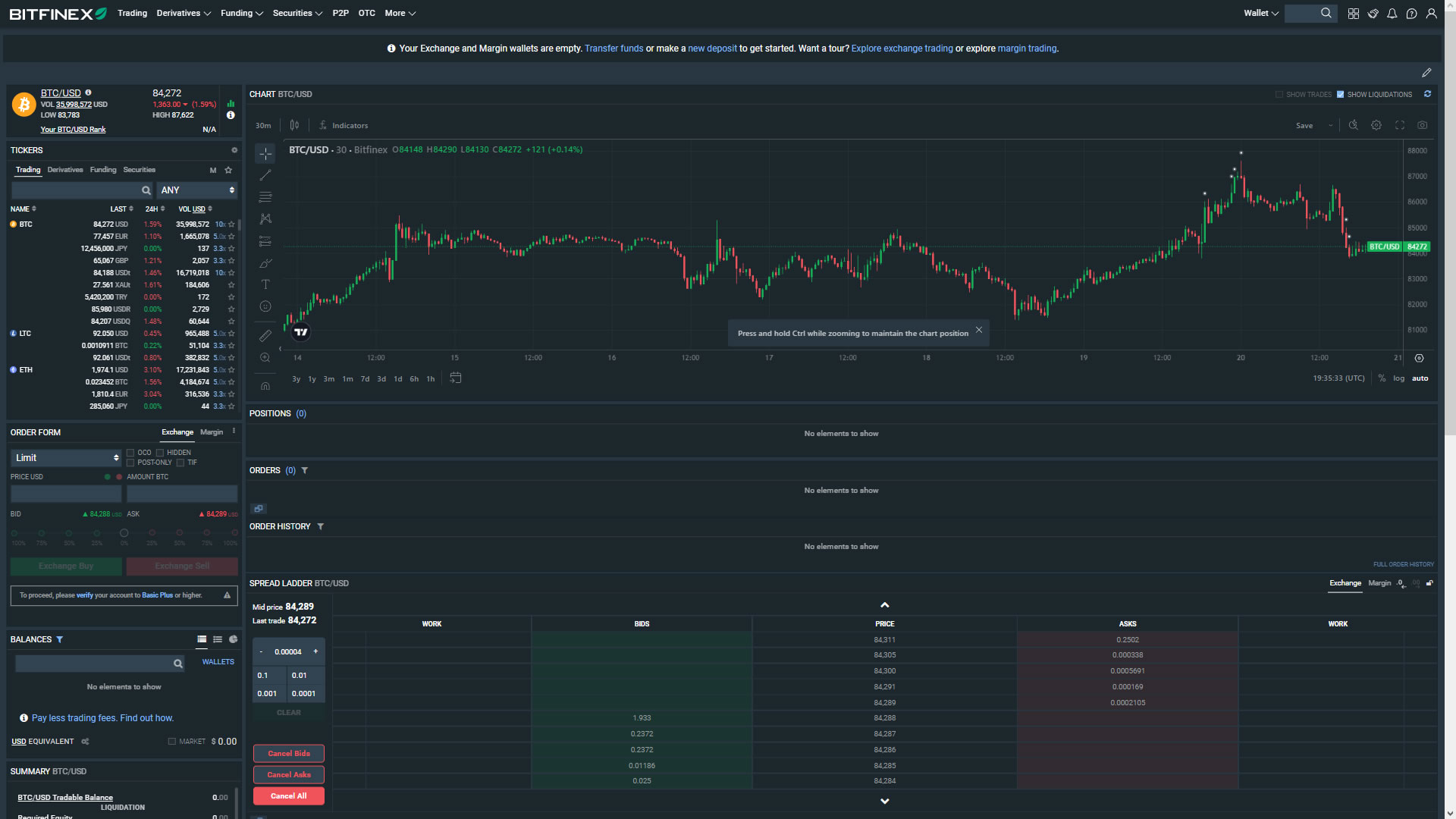
Task: Select the crosshair cursor tool
Action: click(x=265, y=153)
